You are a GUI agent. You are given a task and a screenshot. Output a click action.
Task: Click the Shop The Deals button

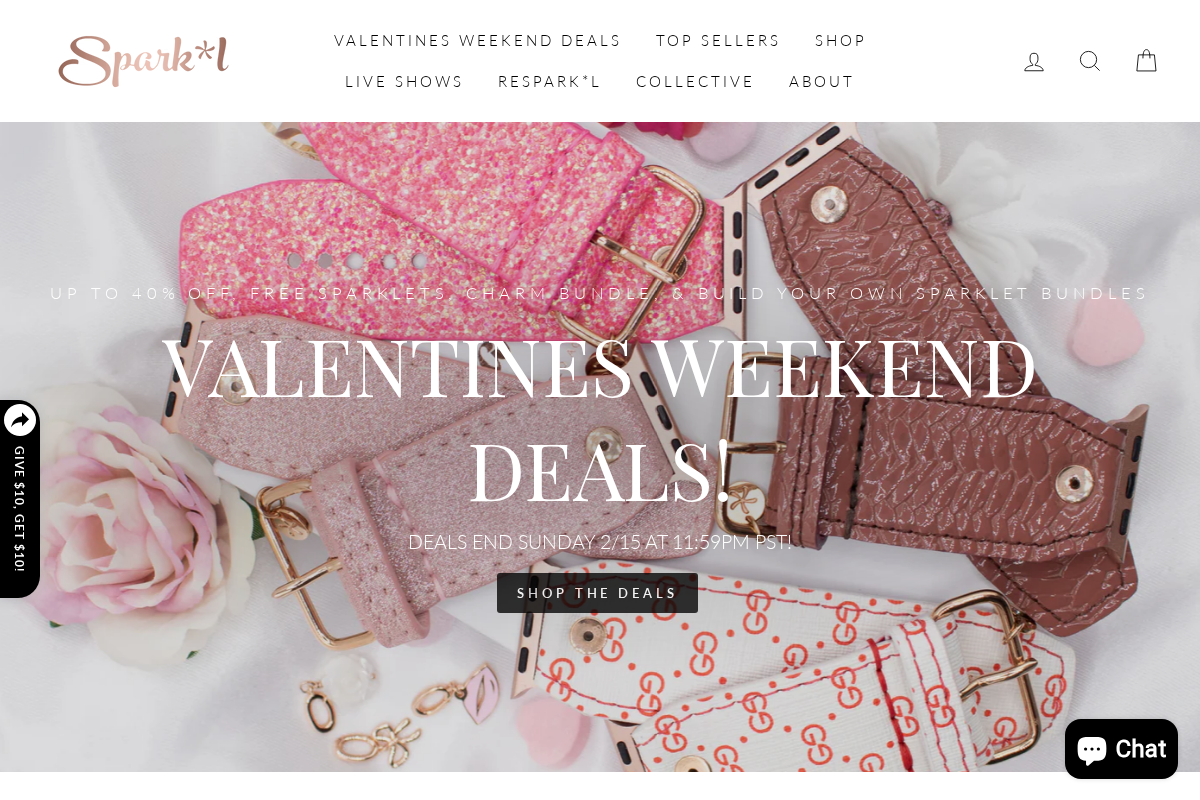[x=597, y=593]
